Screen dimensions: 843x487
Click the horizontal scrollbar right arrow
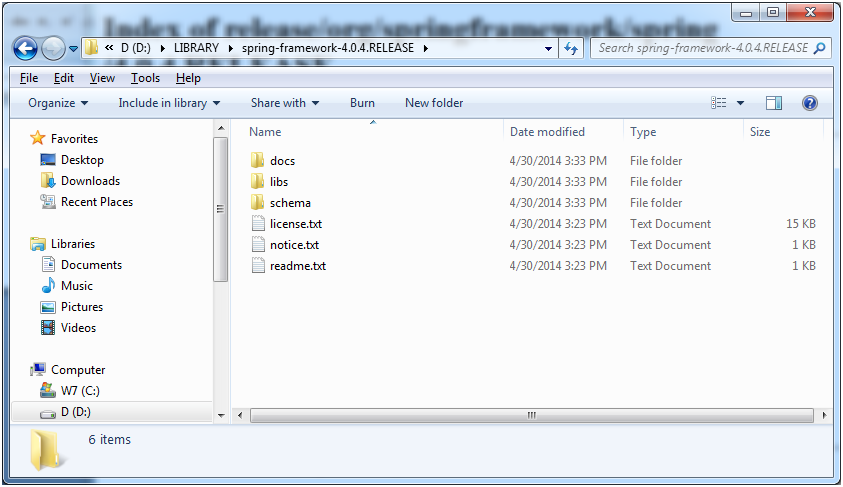(x=824, y=415)
